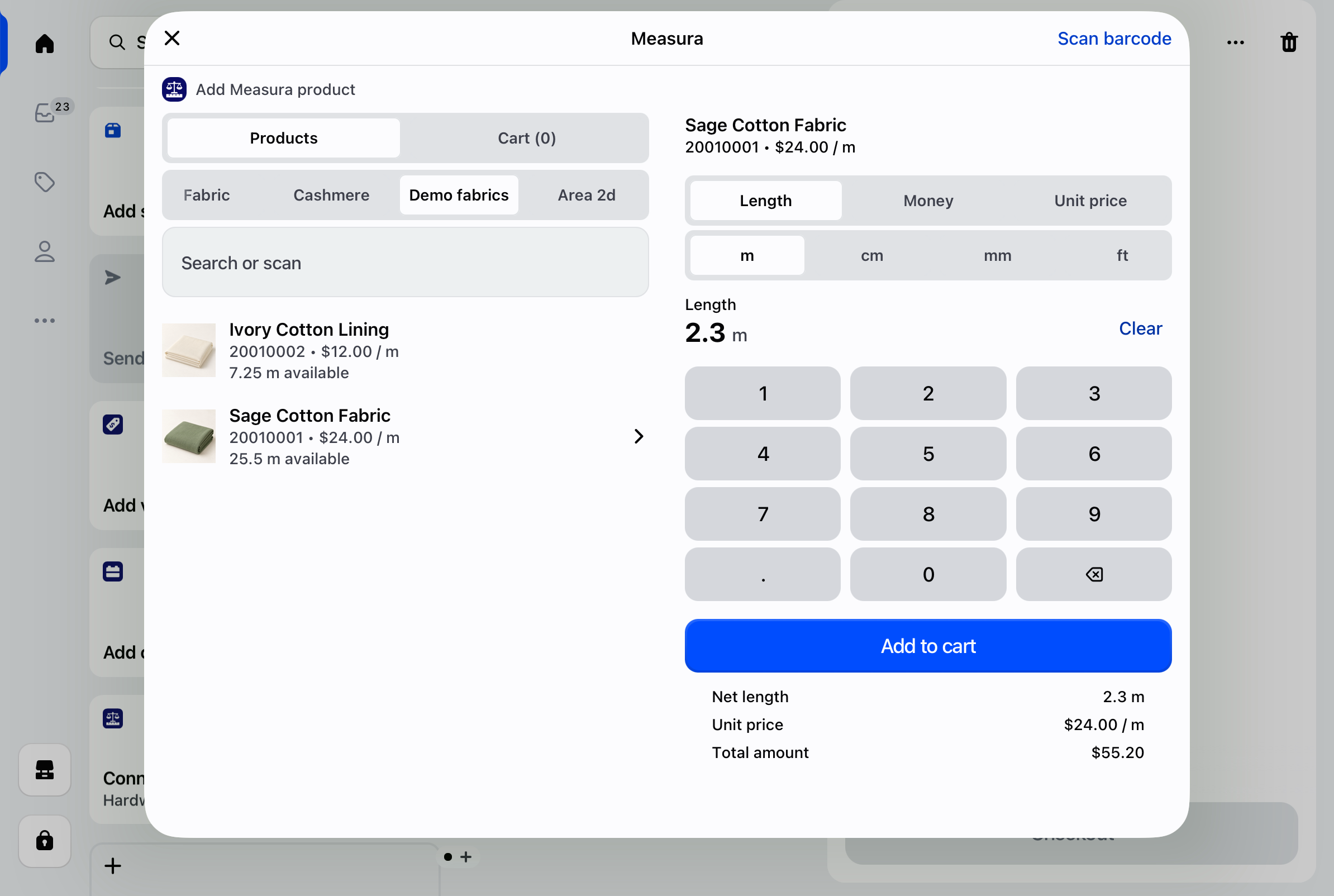Click the background search magnifier icon
The width and height of the screenshot is (1334, 896).
(x=117, y=42)
